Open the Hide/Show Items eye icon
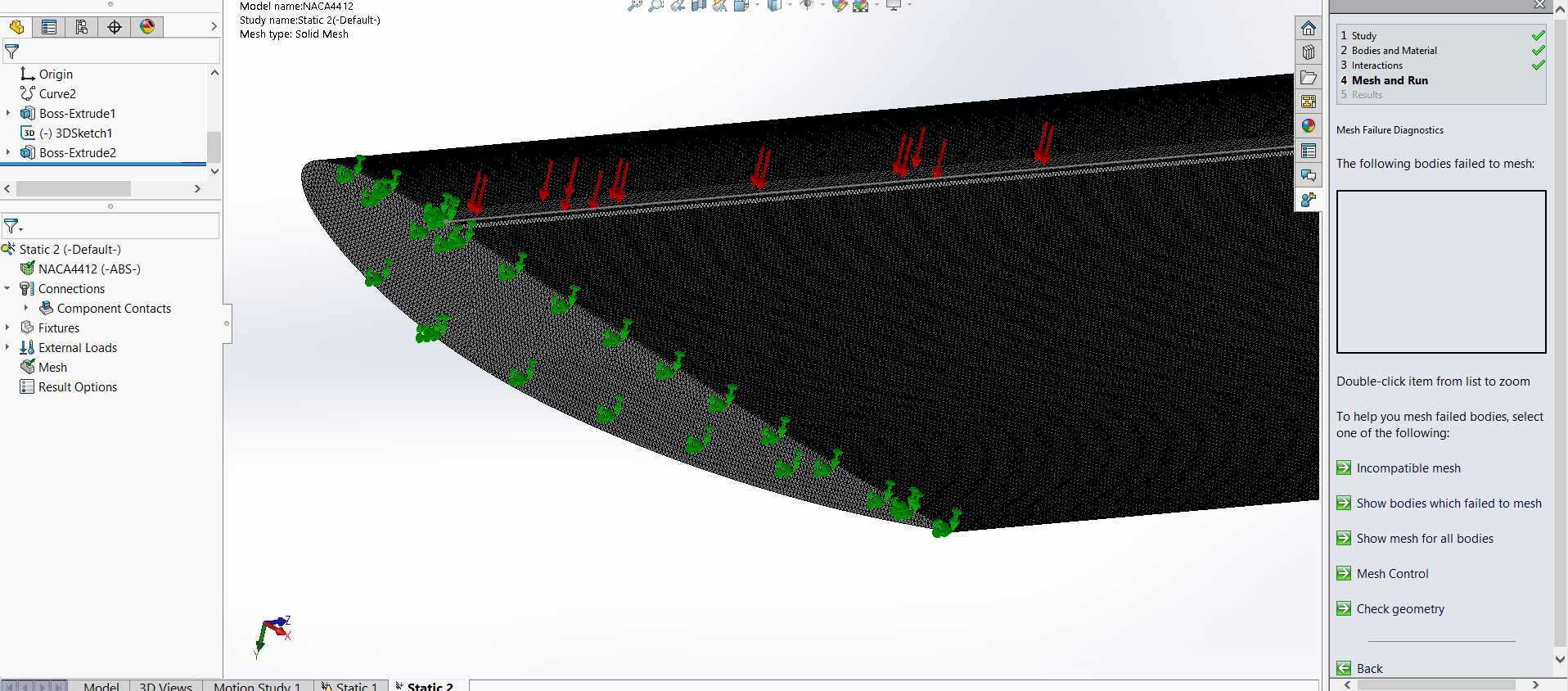 tap(807, 5)
